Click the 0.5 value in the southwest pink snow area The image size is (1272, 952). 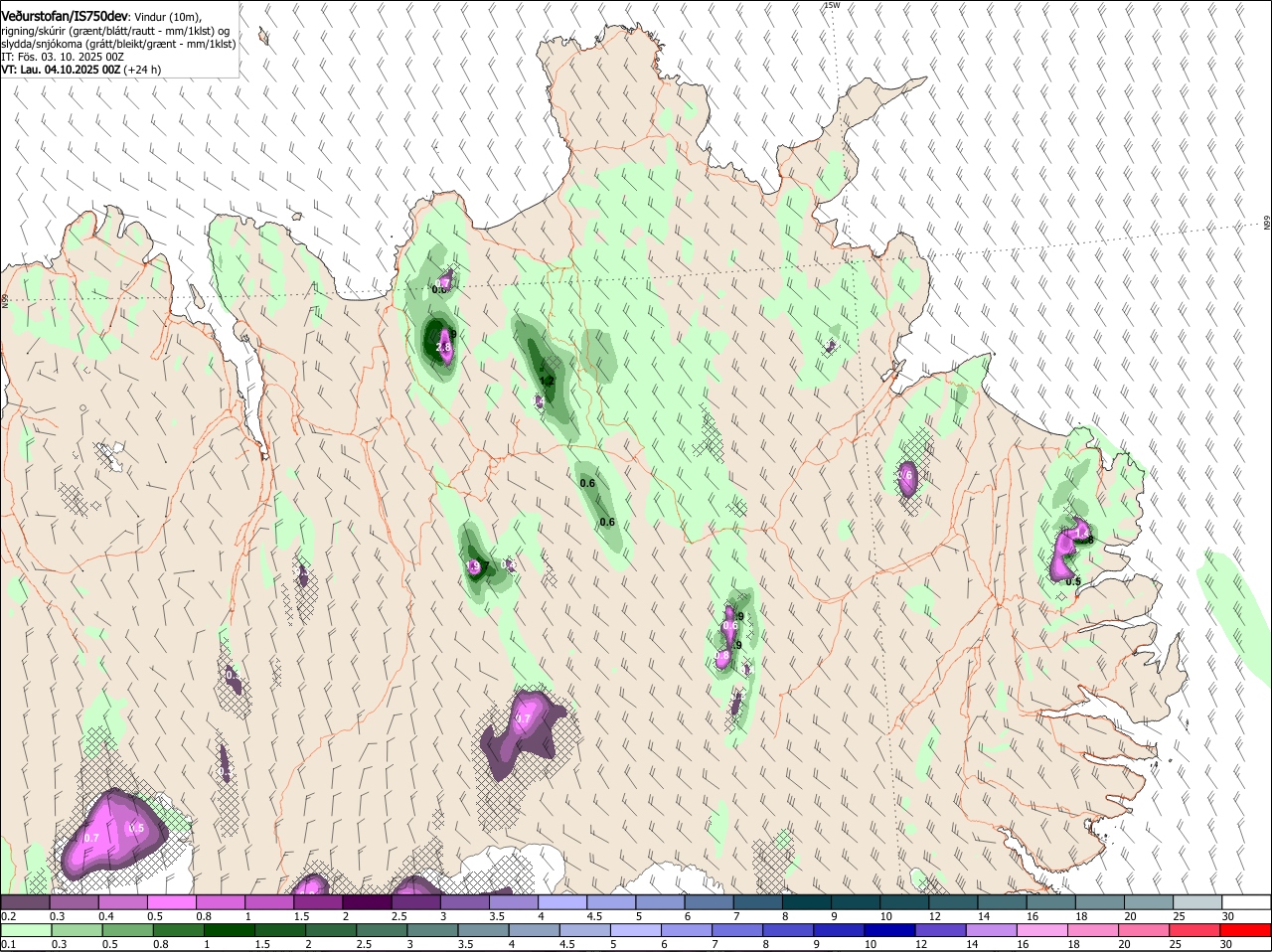click(137, 828)
